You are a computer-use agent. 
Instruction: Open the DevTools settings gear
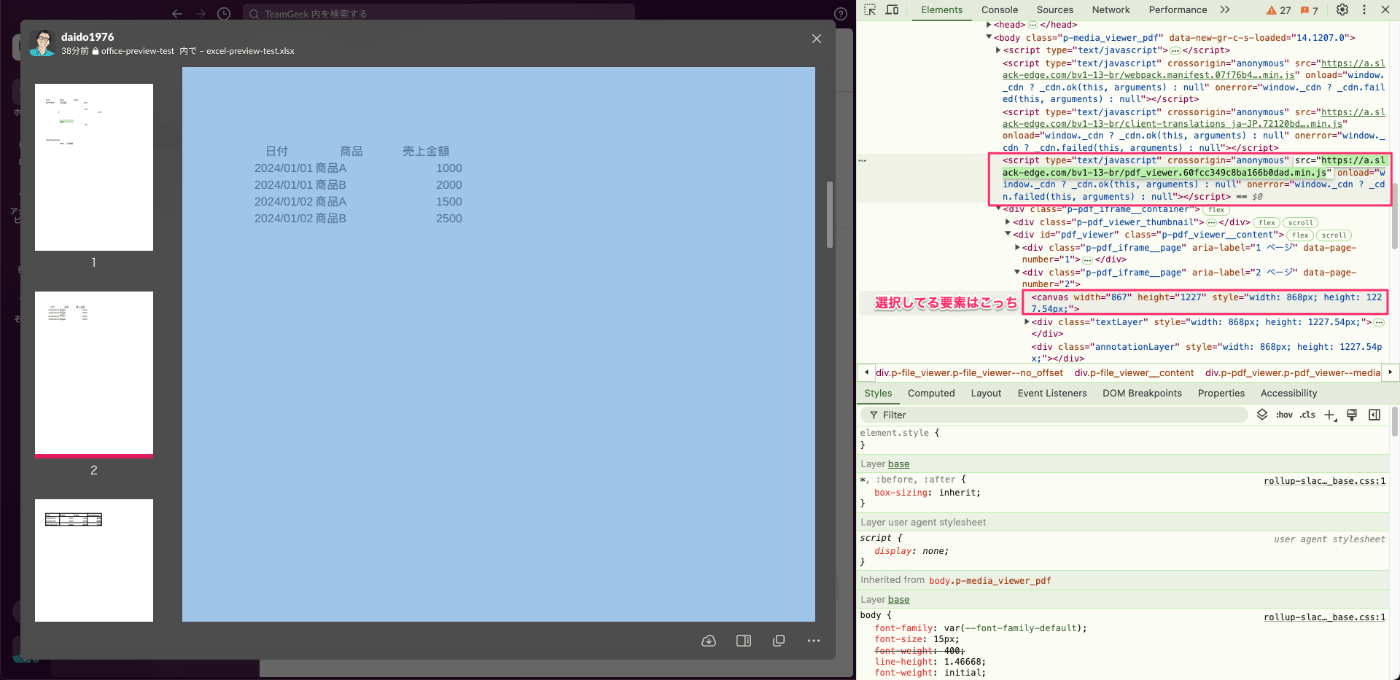[x=1342, y=10]
